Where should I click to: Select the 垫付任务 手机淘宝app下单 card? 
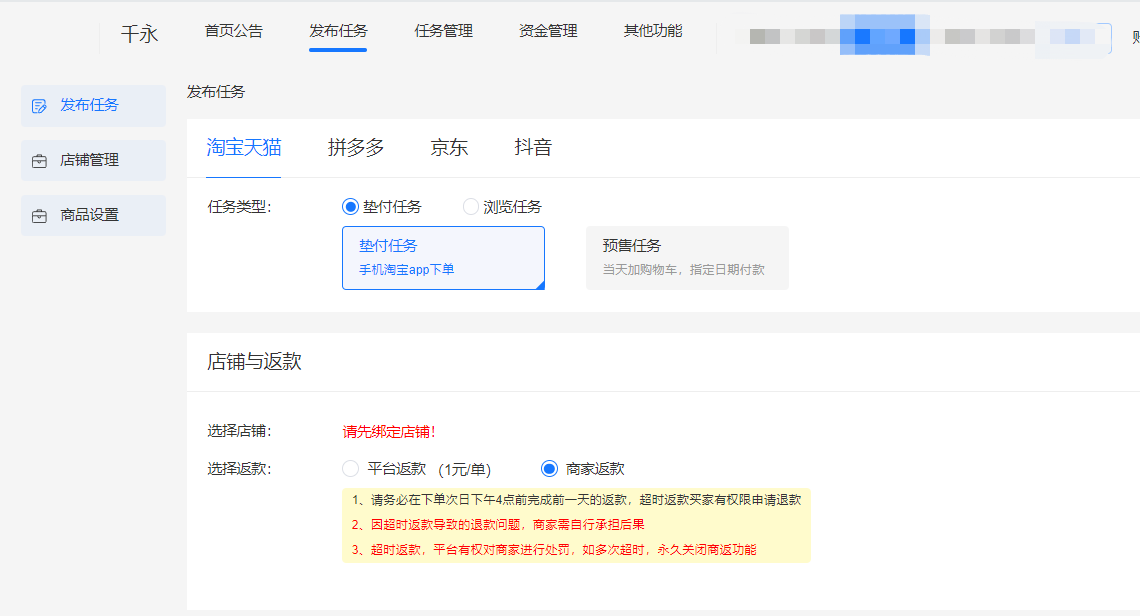(443, 258)
